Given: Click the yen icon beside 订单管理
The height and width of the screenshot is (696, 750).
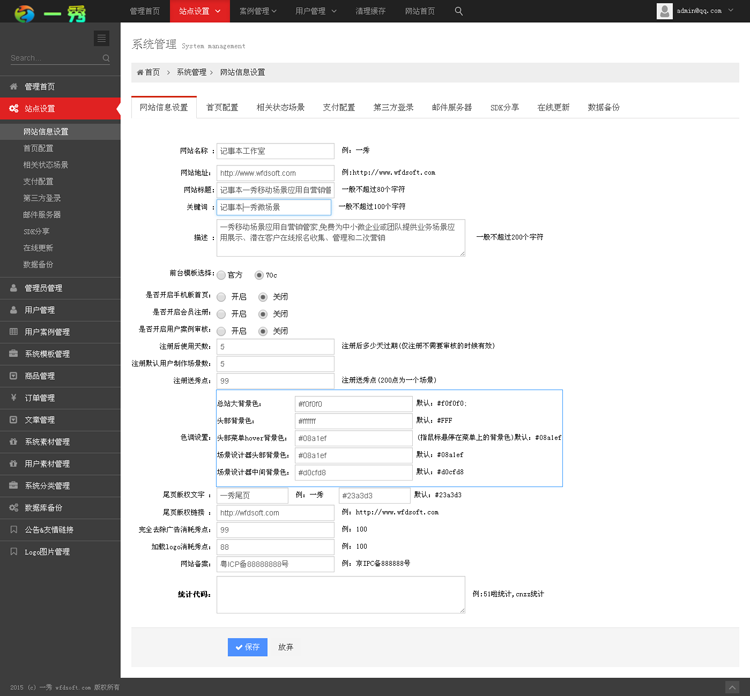Looking at the screenshot, I should (13, 398).
